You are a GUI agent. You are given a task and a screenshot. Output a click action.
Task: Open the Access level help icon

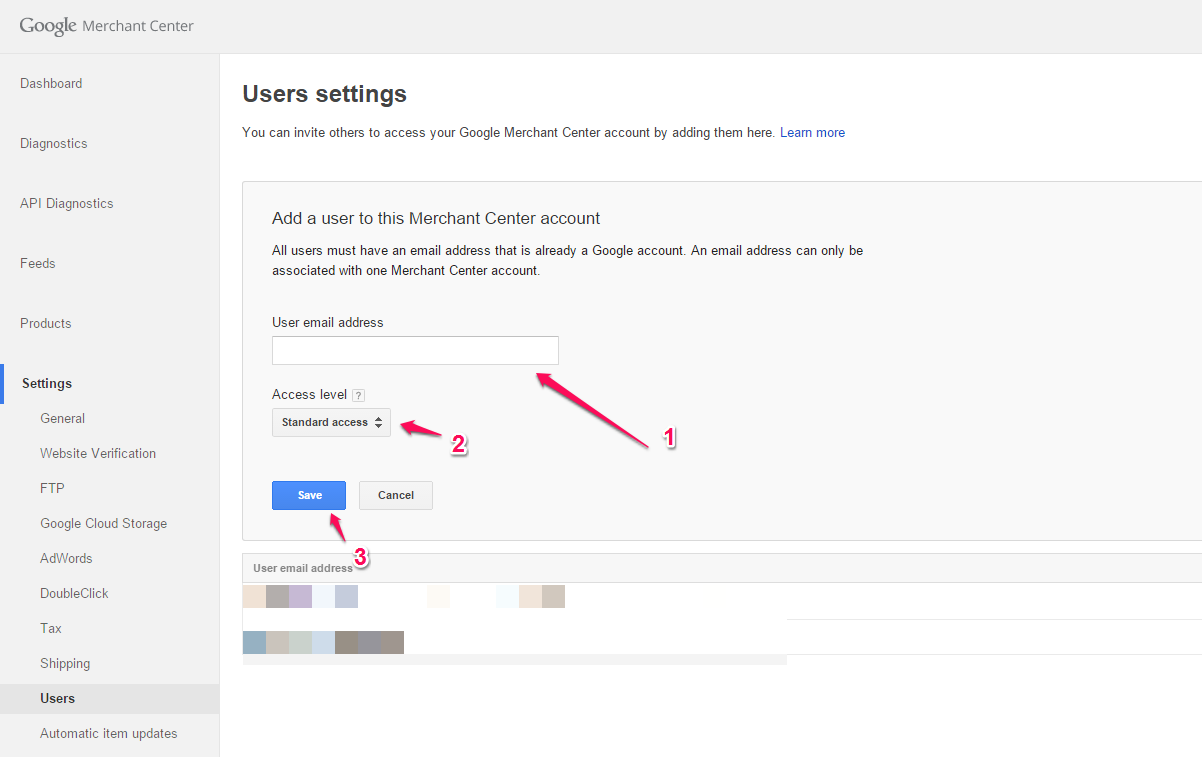coord(358,395)
